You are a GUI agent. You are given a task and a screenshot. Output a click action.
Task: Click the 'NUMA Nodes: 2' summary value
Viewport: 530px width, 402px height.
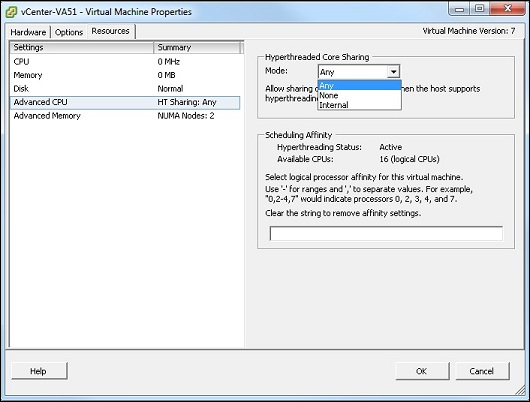[x=186, y=116]
